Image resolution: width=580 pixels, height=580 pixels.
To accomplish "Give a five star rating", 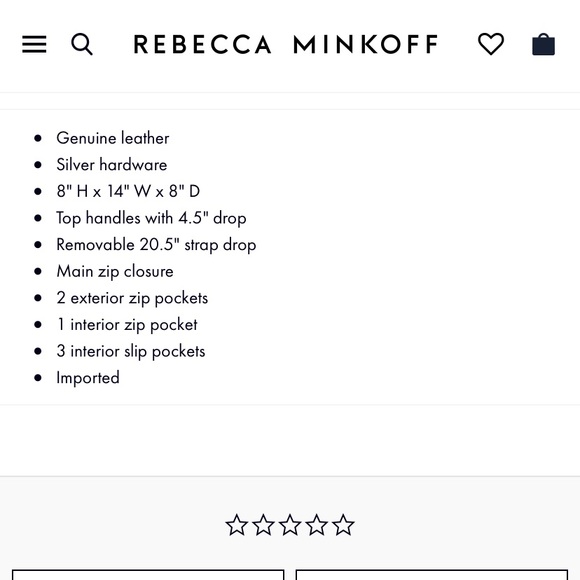I will [343, 525].
